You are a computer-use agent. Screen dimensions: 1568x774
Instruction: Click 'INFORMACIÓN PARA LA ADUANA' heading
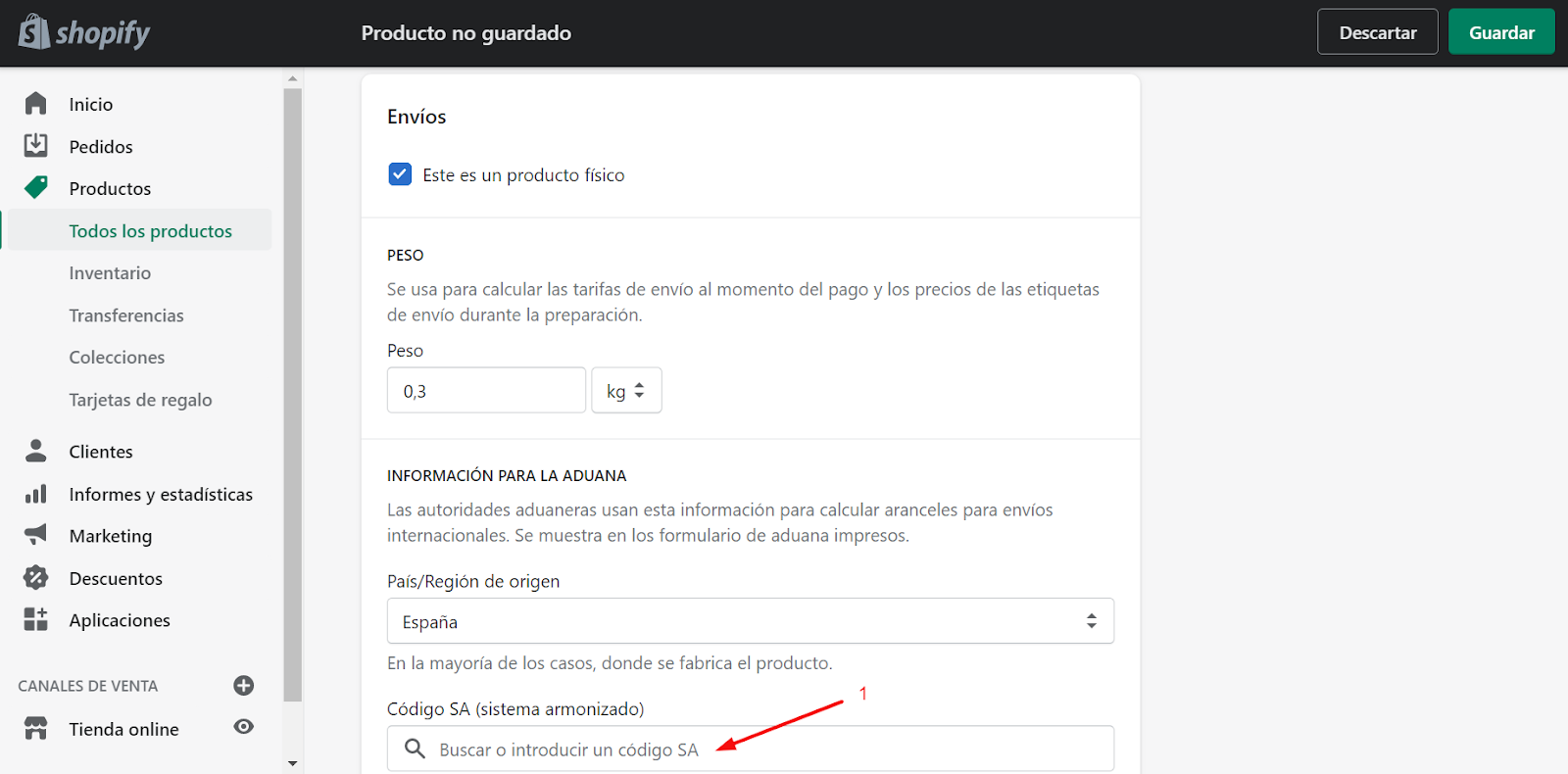[x=507, y=475]
